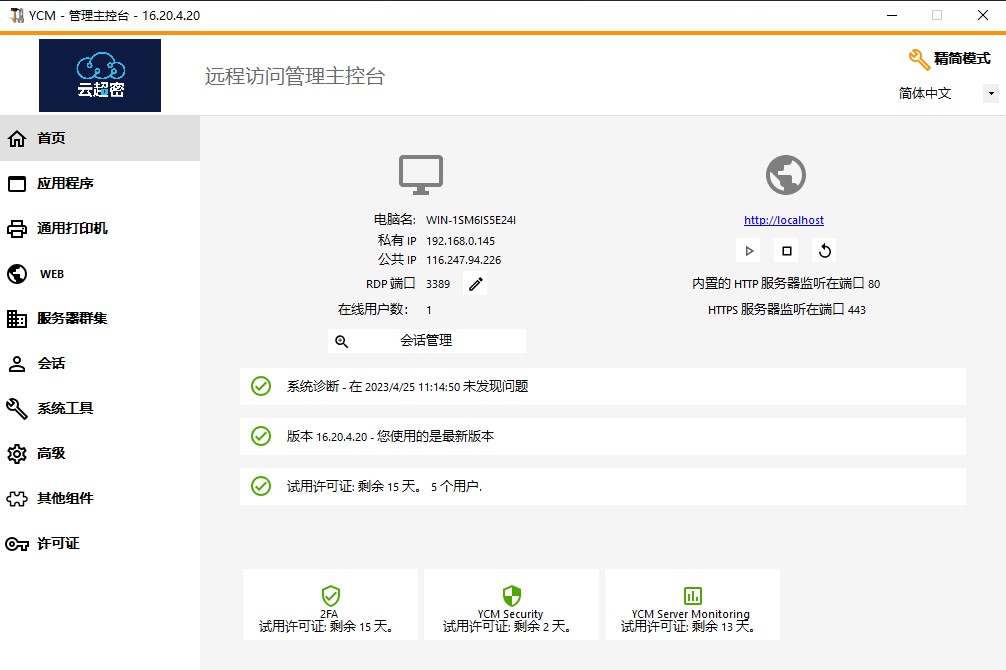Open 其他组件 label in the sidebar
The height and width of the screenshot is (670, 1006).
[65, 498]
